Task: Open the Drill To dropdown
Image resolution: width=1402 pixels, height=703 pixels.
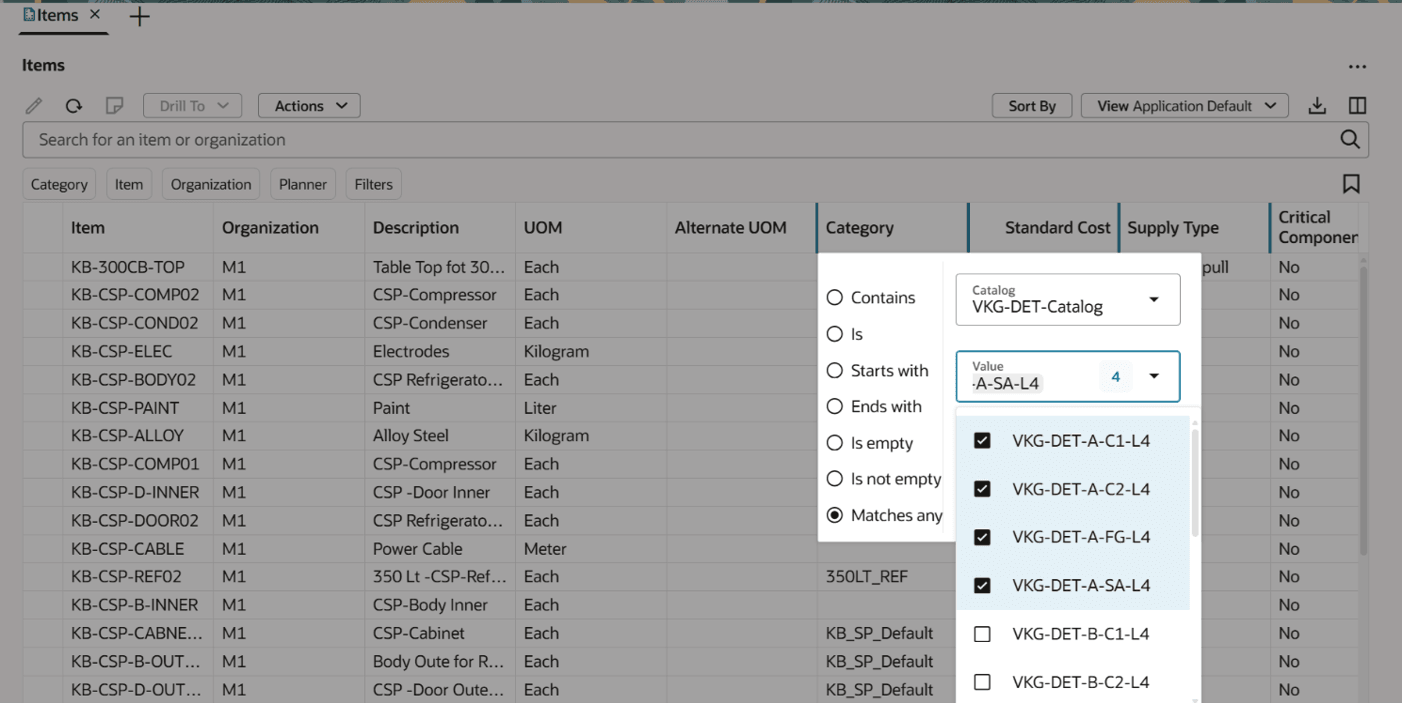Action: click(x=193, y=106)
